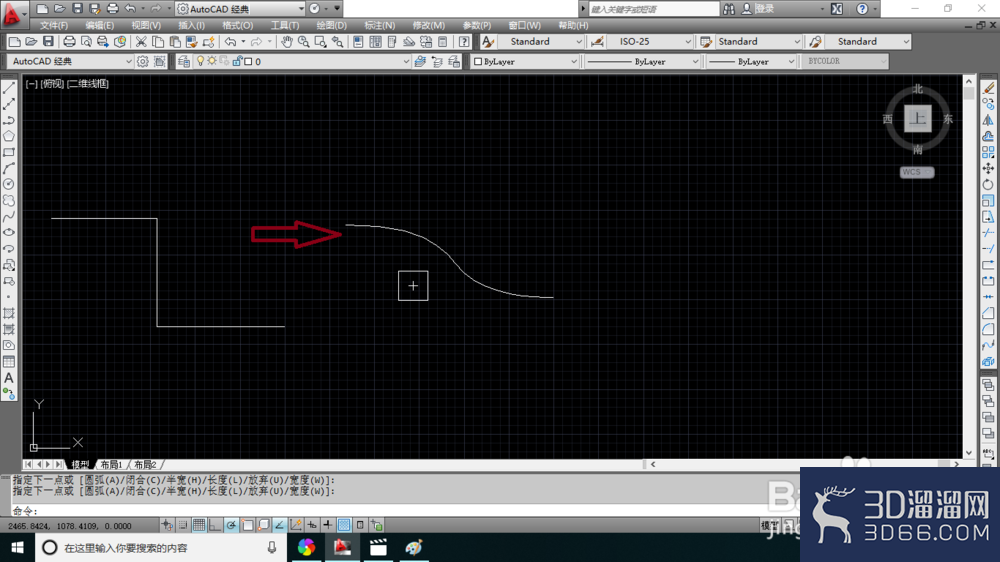Screen dimensions: 1000x562
Task: Open the 编辑(E) menu
Action: click(x=99, y=26)
